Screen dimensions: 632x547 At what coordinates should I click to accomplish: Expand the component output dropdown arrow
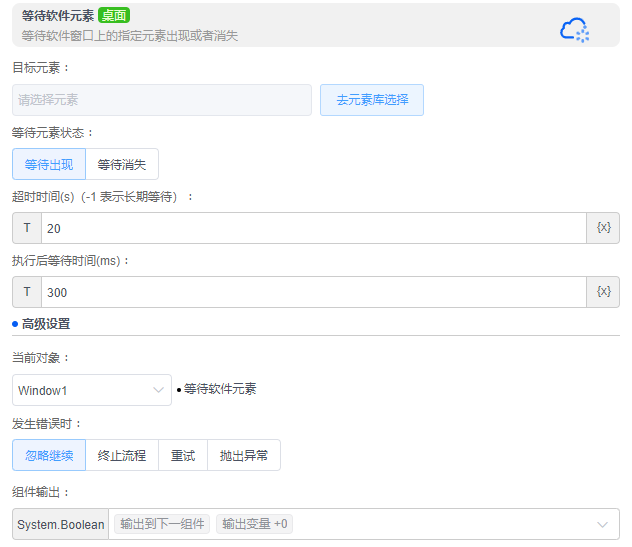pos(602,524)
